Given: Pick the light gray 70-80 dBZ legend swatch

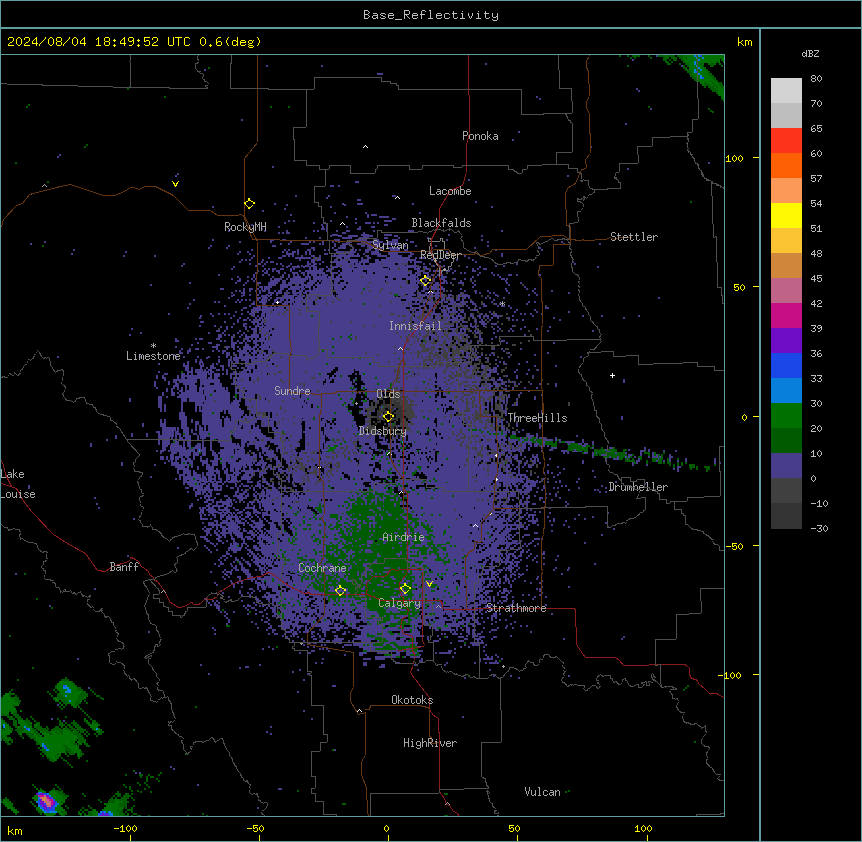Looking at the screenshot, I should tap(786, 91).
